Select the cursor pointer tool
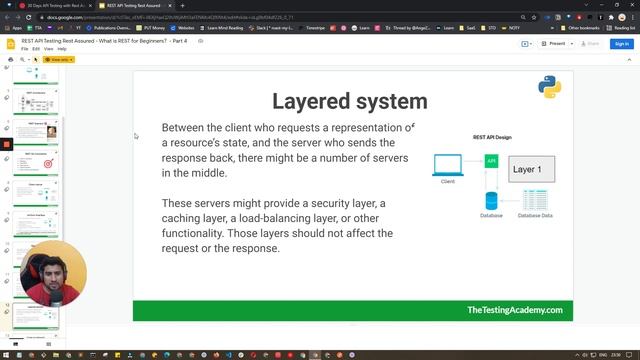This screenshot has width=640, height=360. (36, 60)
